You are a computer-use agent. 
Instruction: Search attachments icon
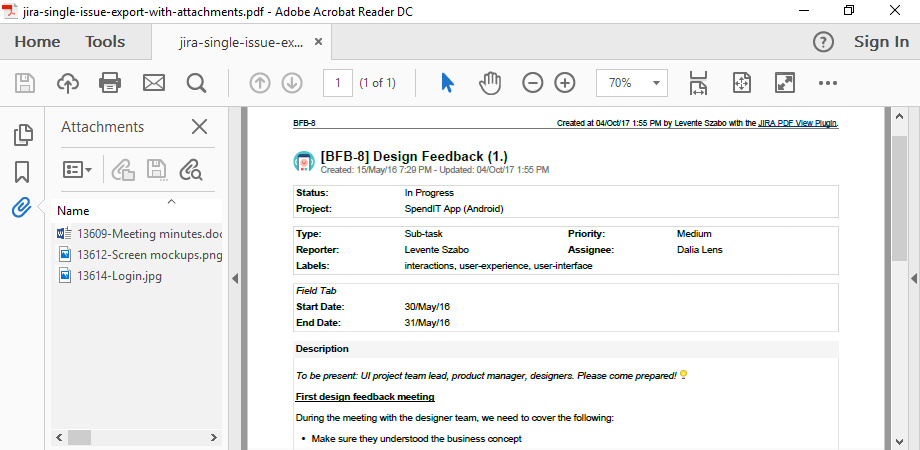pos(191,170)
